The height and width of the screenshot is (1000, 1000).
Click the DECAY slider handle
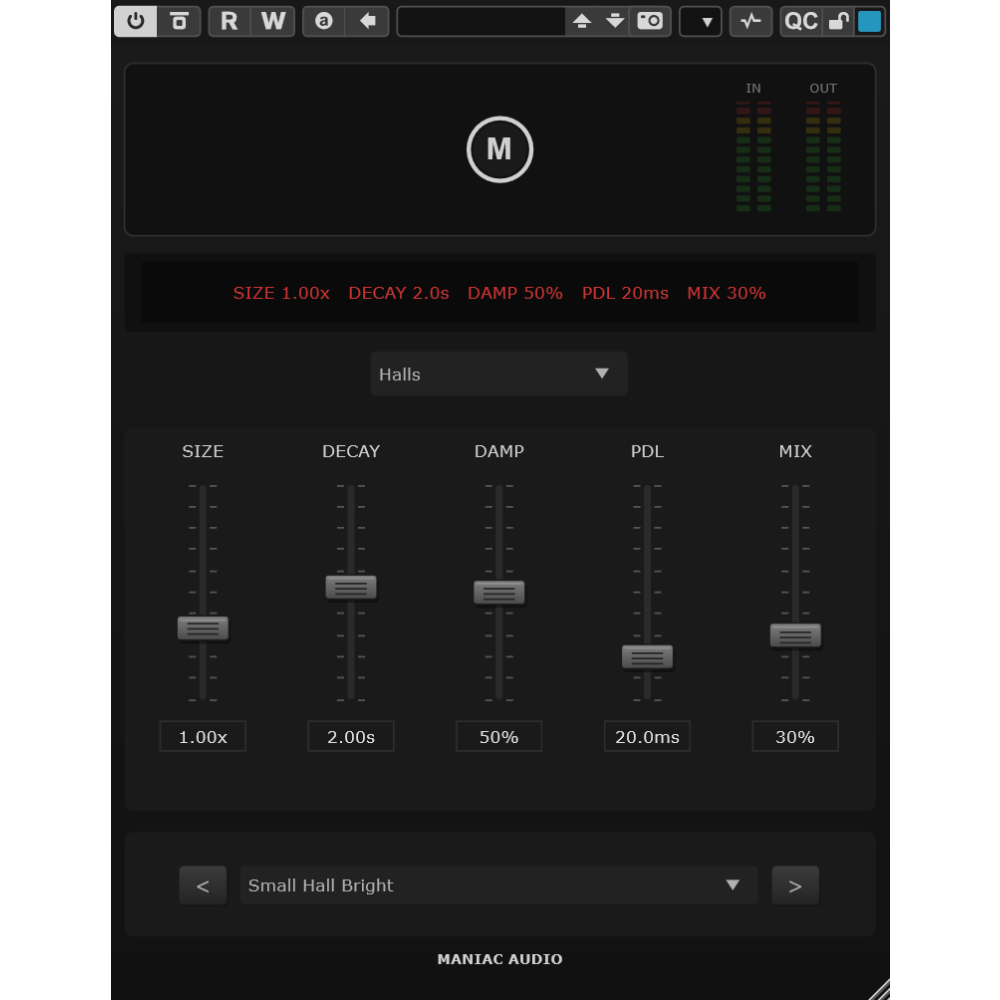point(351,588)
